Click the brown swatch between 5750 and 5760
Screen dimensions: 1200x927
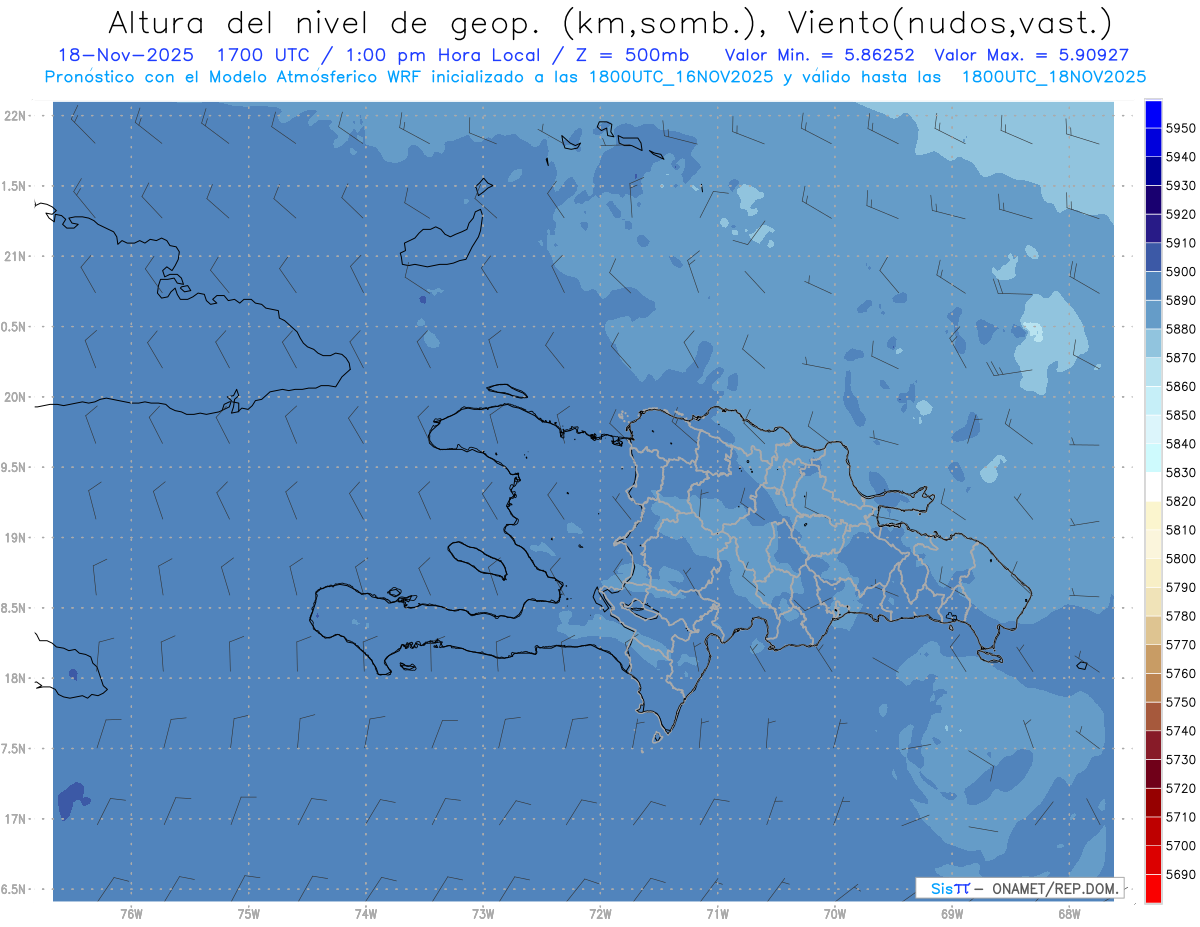tap(1153, 687)
